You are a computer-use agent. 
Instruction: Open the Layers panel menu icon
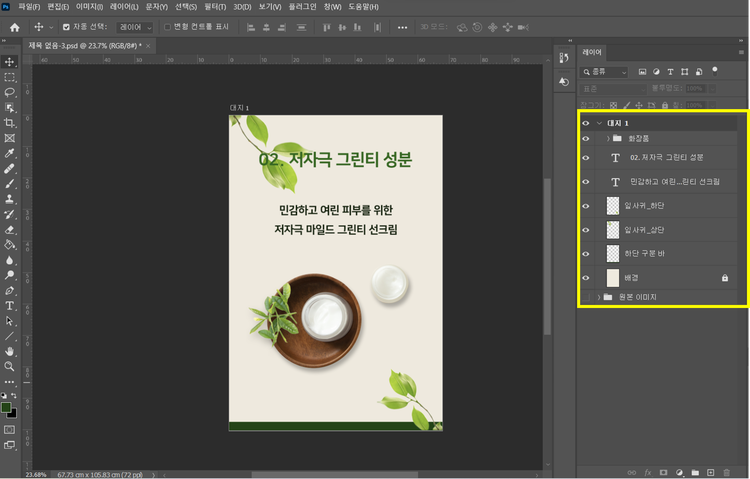pos(741,52)
